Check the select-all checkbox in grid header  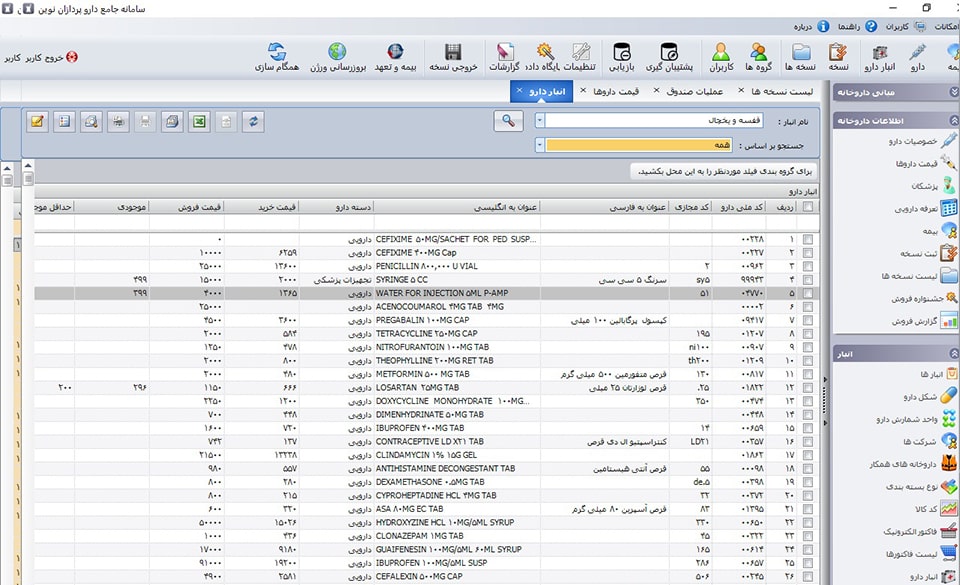pyautogui.click(x=808, y=207)
